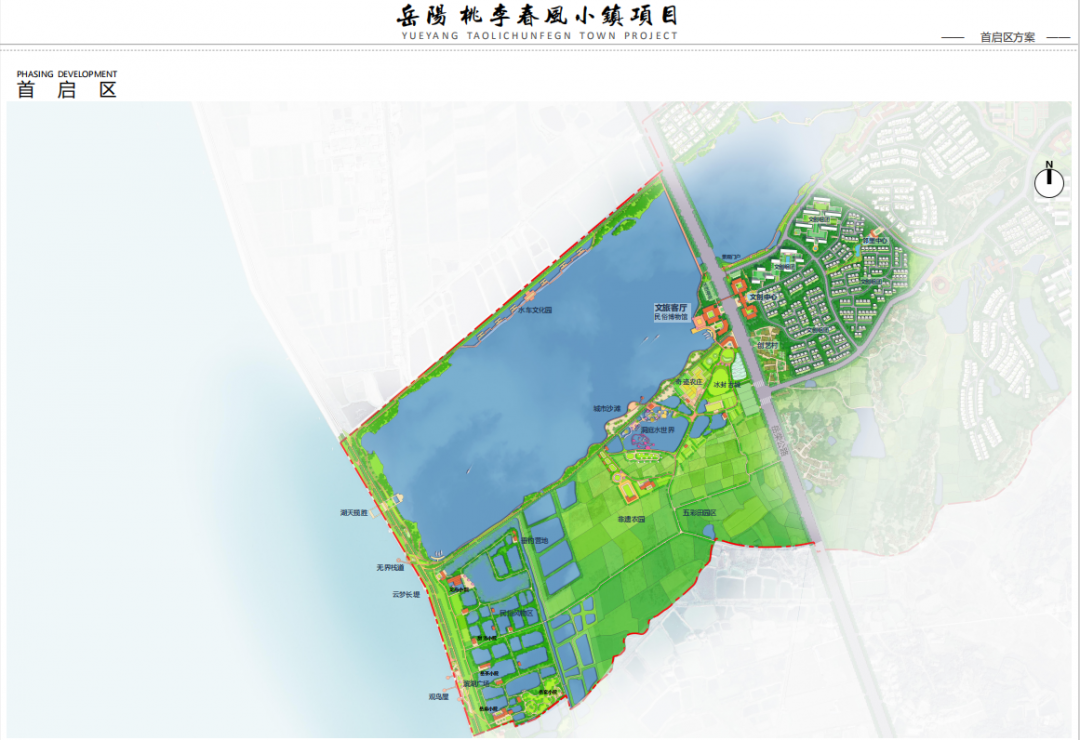Click the 滨湖广场 label
1080x740 pixels.
(478, 684)
